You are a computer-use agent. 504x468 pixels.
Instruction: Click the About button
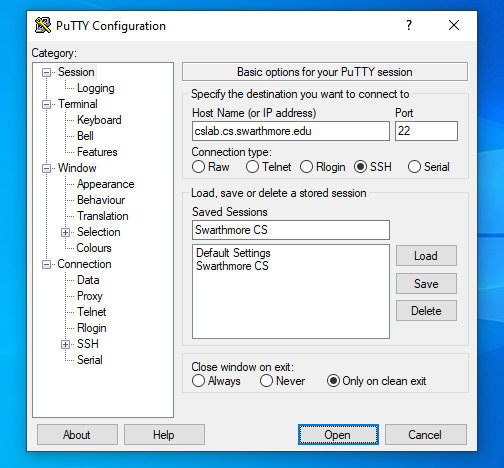point(77,435)
